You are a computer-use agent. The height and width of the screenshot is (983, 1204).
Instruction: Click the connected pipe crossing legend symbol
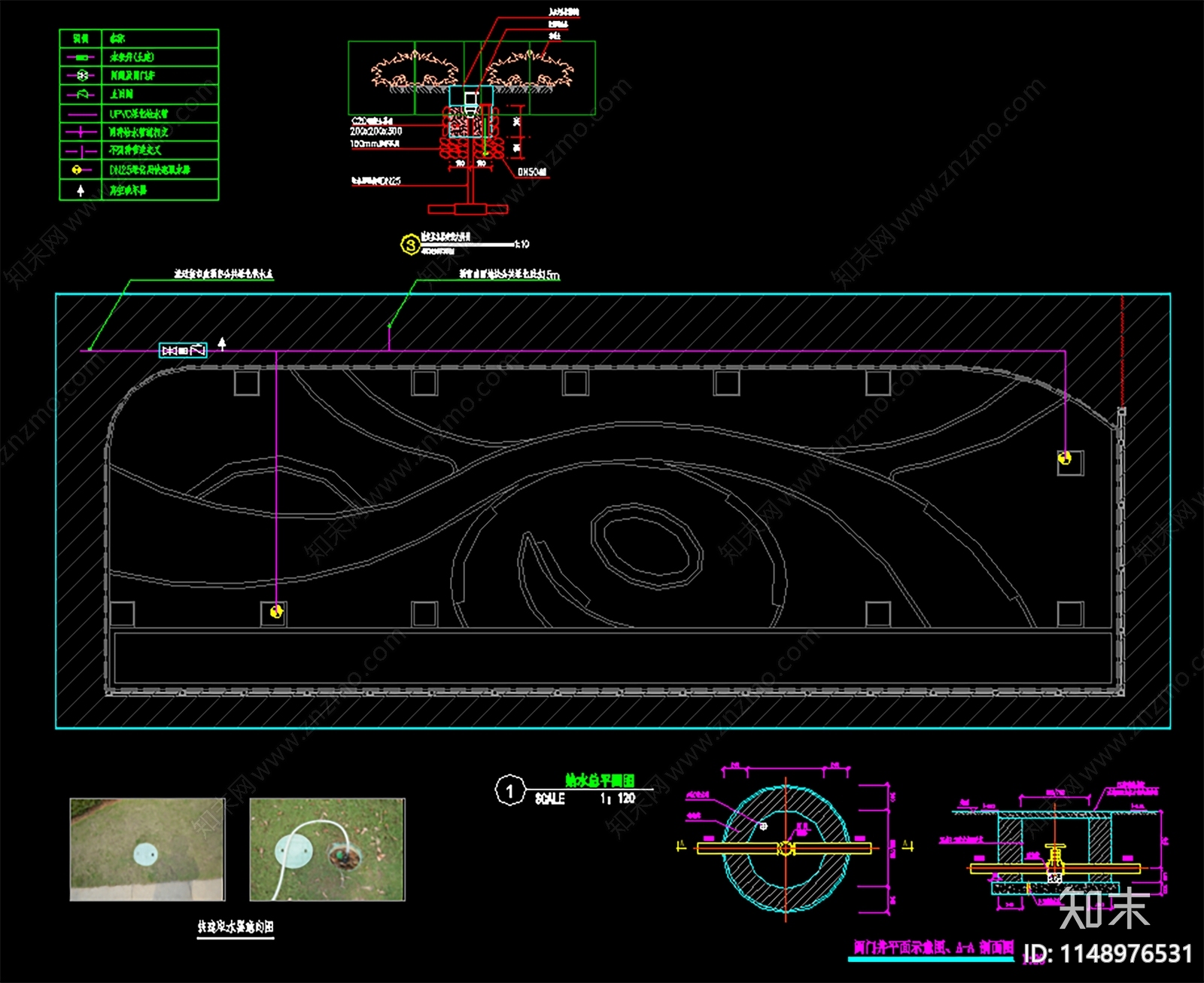coord(81,132)
